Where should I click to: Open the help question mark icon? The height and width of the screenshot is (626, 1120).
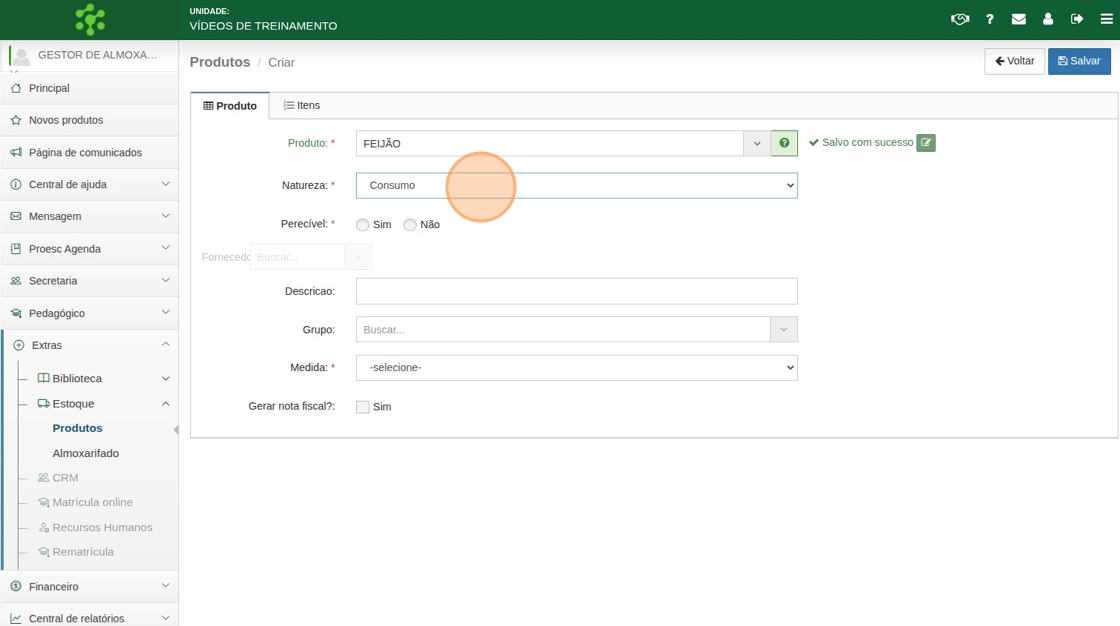click(990, 19)
